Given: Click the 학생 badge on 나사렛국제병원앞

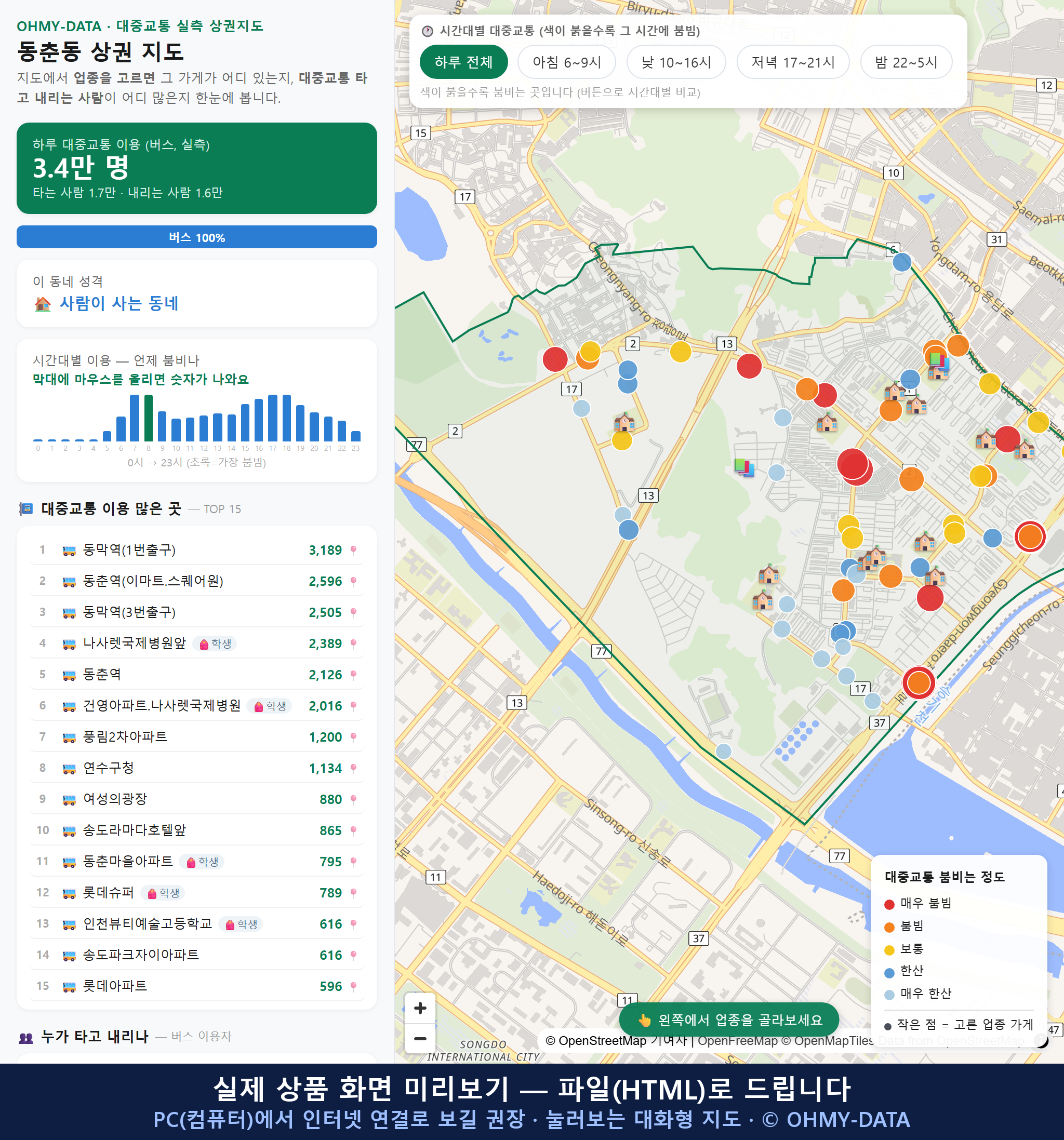Looking at the screenshot, I should [x=215, y=644].
